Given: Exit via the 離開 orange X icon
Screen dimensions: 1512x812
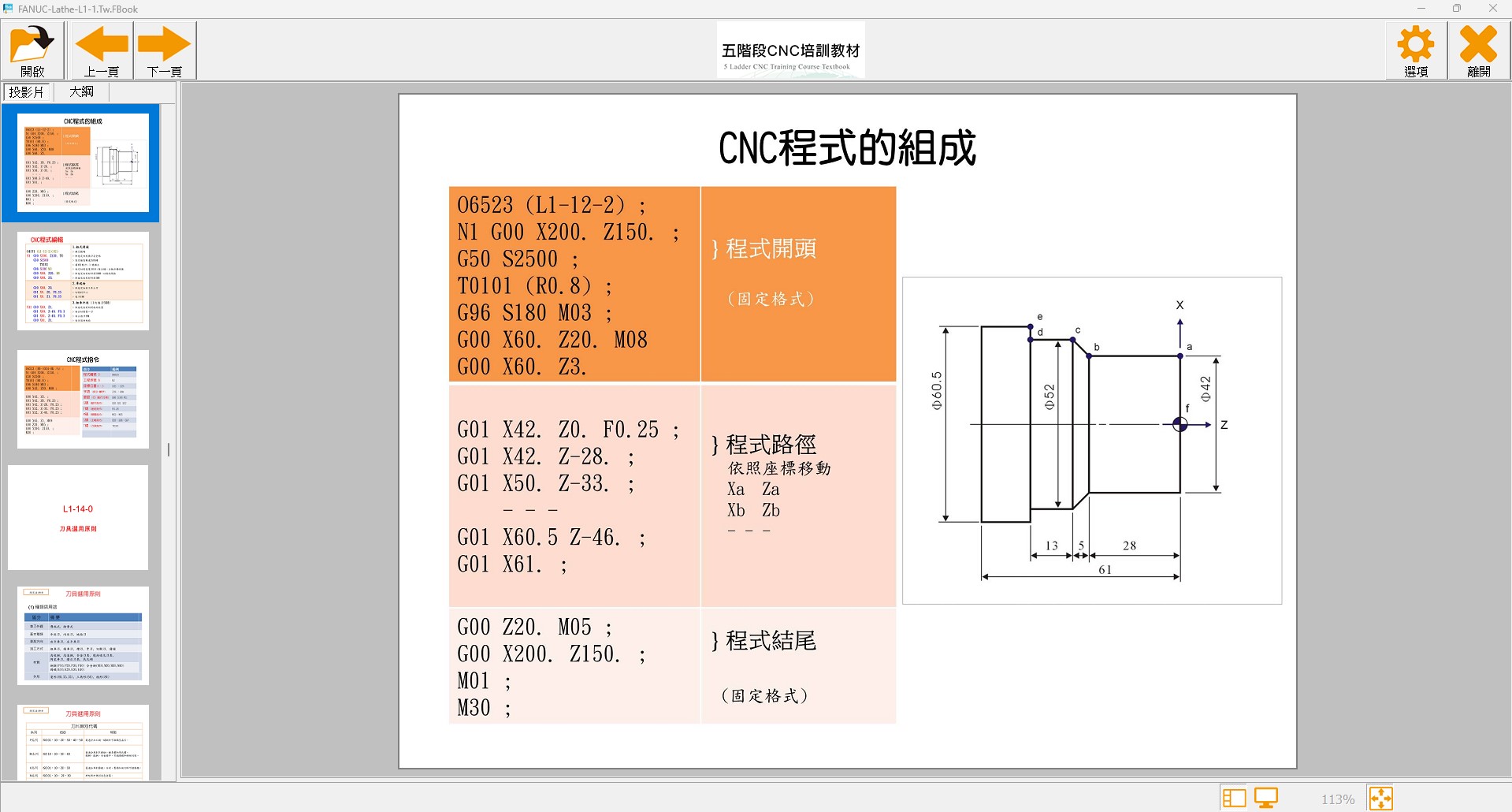Looking at the screenshot, I should [x=1478, y=50].
